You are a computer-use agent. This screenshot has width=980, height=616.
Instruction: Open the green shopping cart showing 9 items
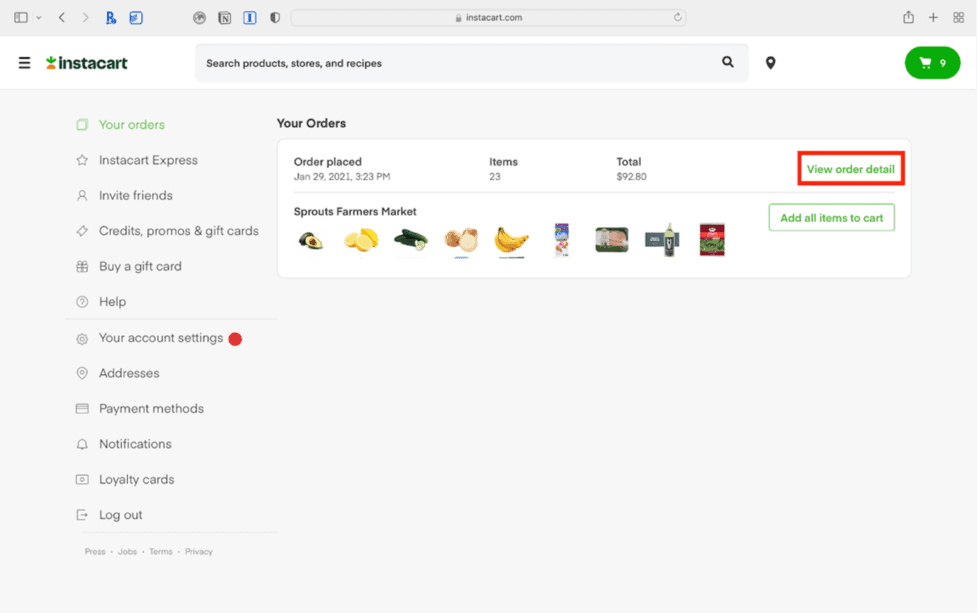(932, 62)
